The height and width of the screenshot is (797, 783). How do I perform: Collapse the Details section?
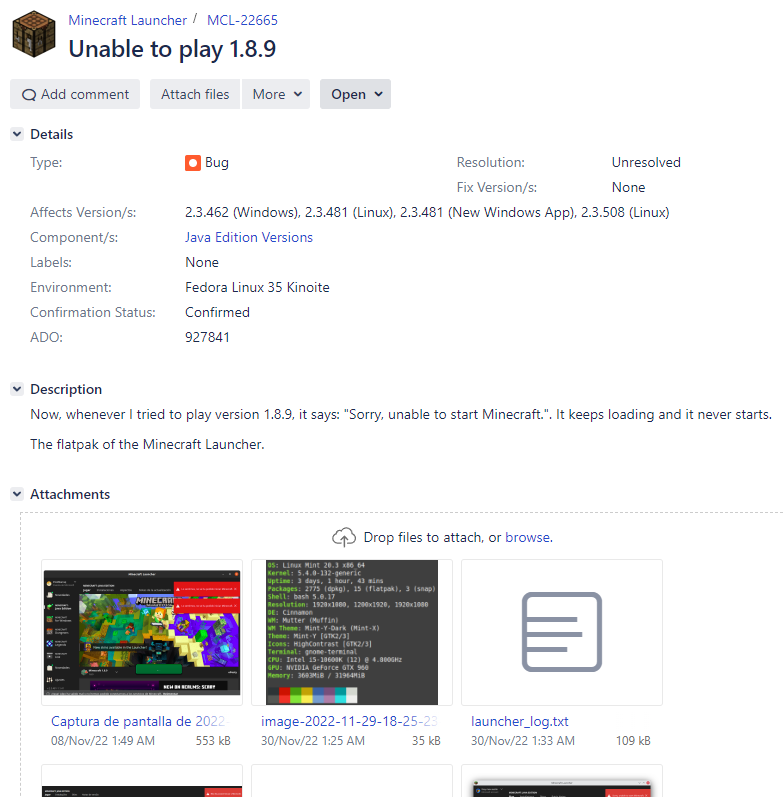pos(17,134)
